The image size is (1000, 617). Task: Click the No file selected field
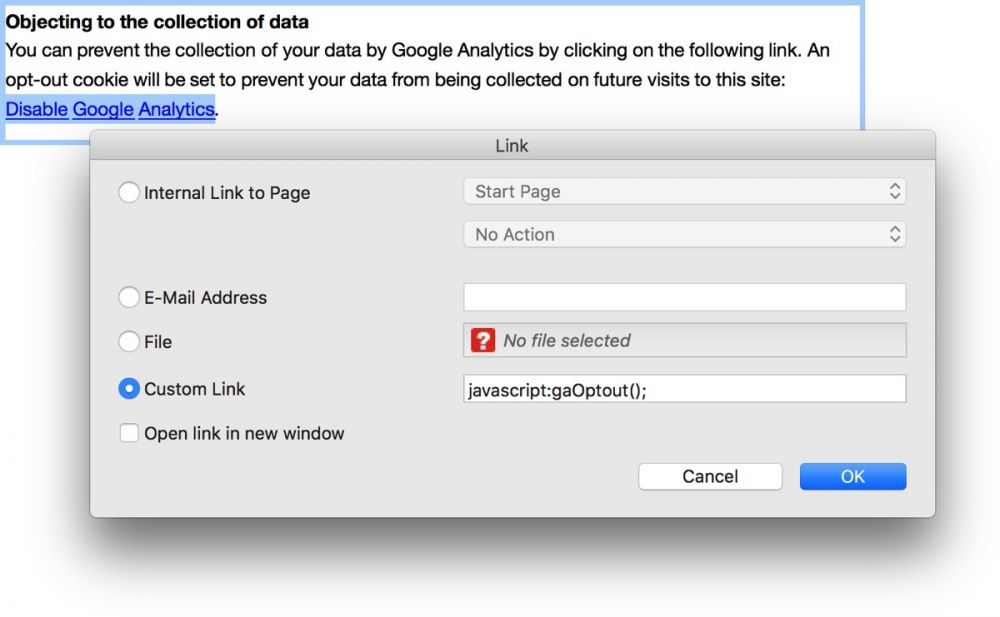click(x=684, y=340)
